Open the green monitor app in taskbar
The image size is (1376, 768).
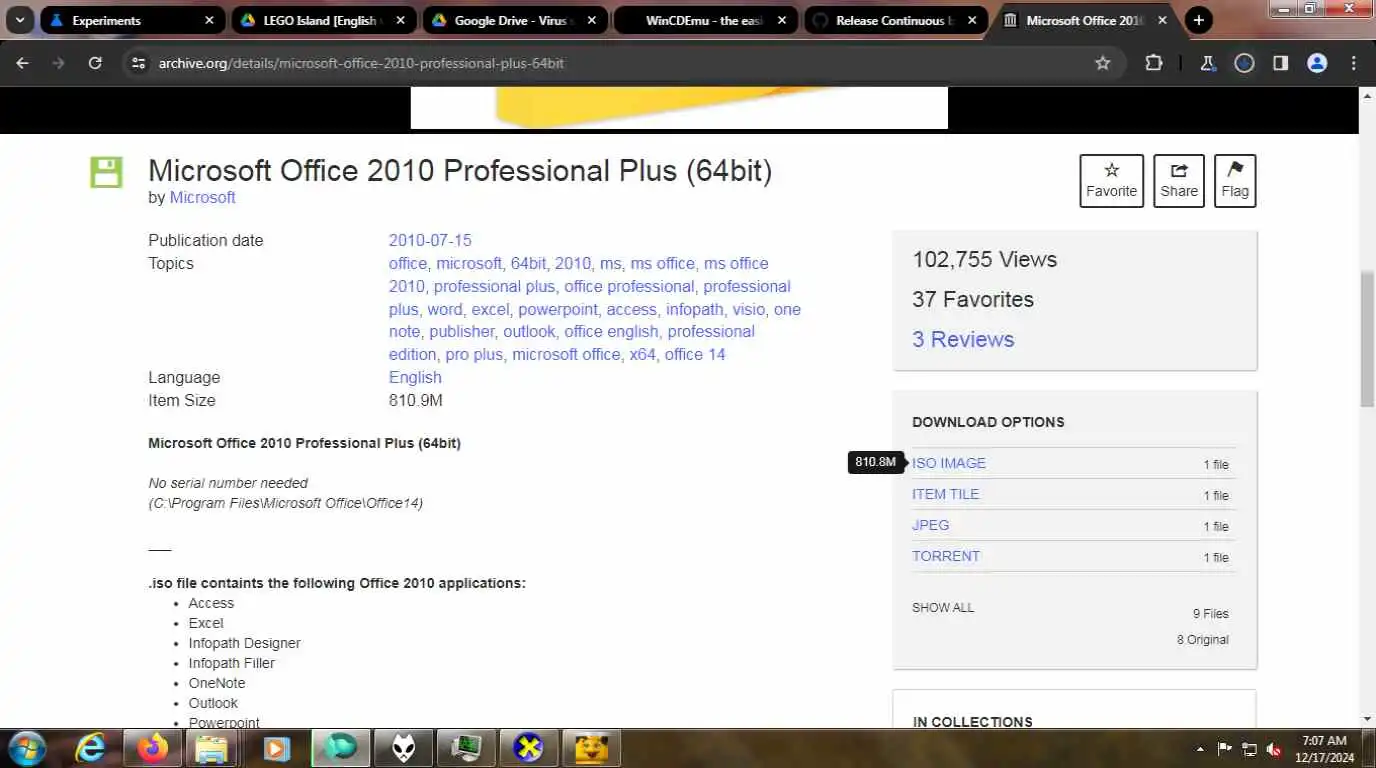pos(465,748)
